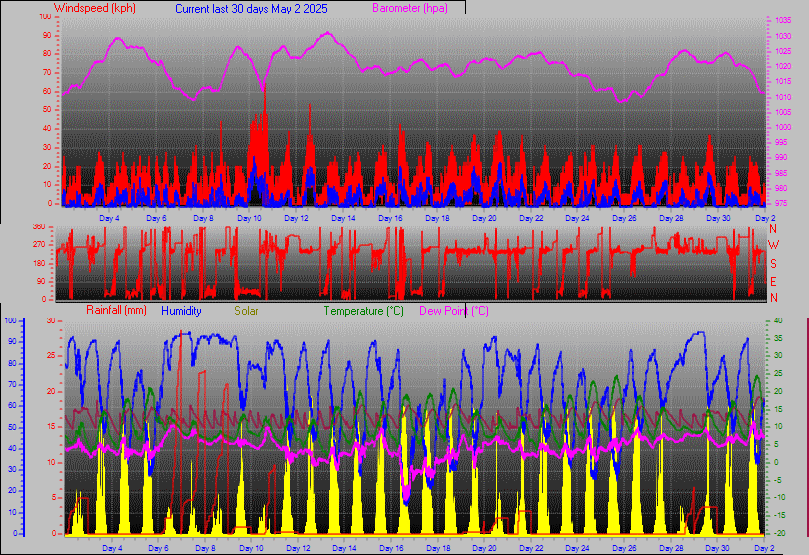The height and width of the screenshot is (555, 809).
Task: Select '-15' on the green temperature axis
Action: (x=778, y=515)
